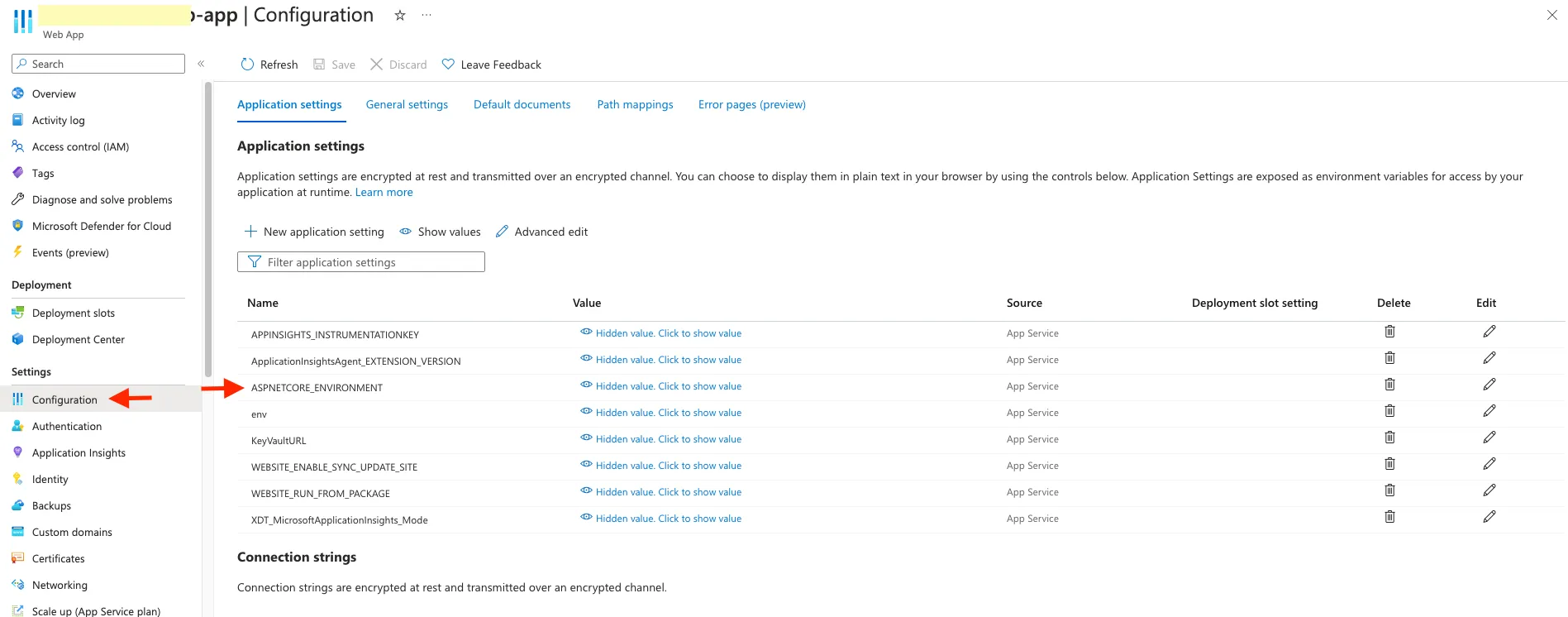Follow the Learn more link
This screenshot has height=617, width=1568.
coord(384,192)
